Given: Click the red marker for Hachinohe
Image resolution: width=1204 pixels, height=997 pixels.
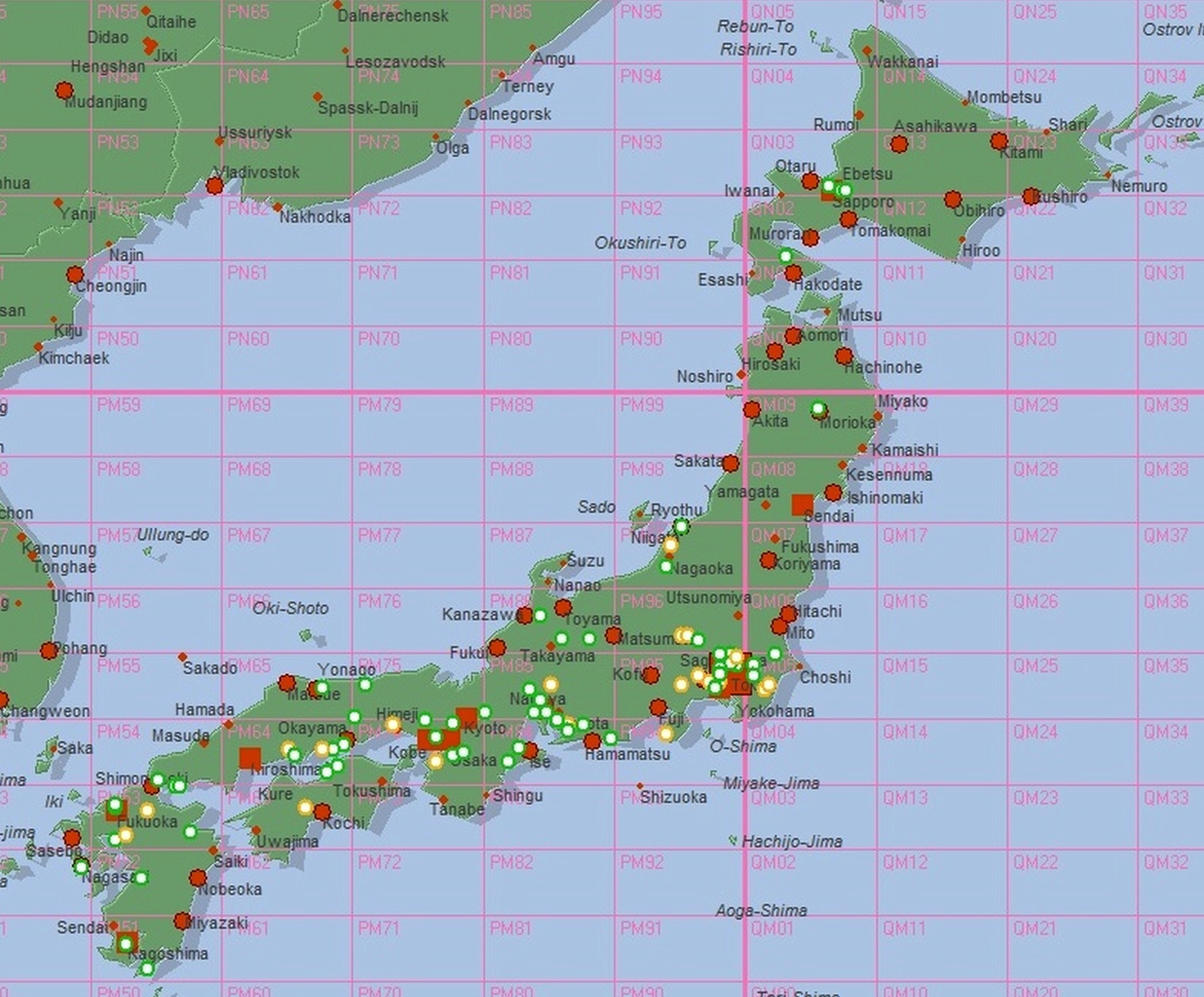Looking at the screenshot, I should 843,356.
